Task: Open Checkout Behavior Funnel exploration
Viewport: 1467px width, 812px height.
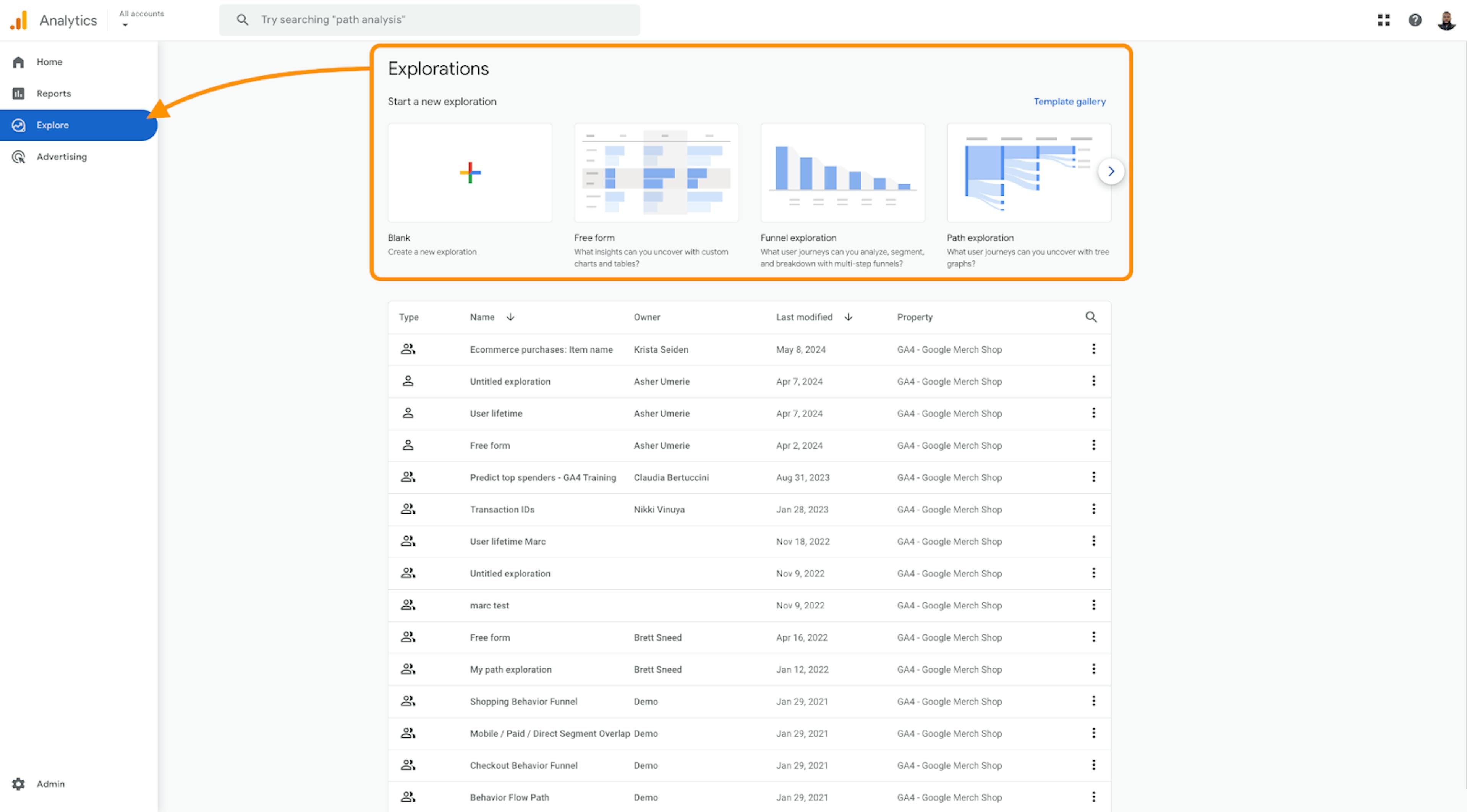Action: [523, 765]
